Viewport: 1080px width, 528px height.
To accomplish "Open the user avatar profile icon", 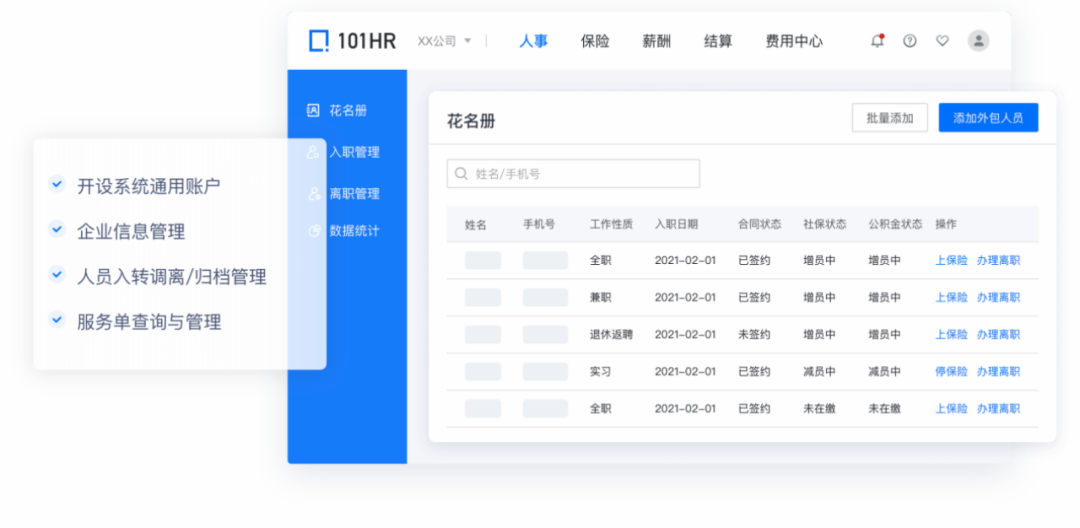I will [x=978, y=41].
